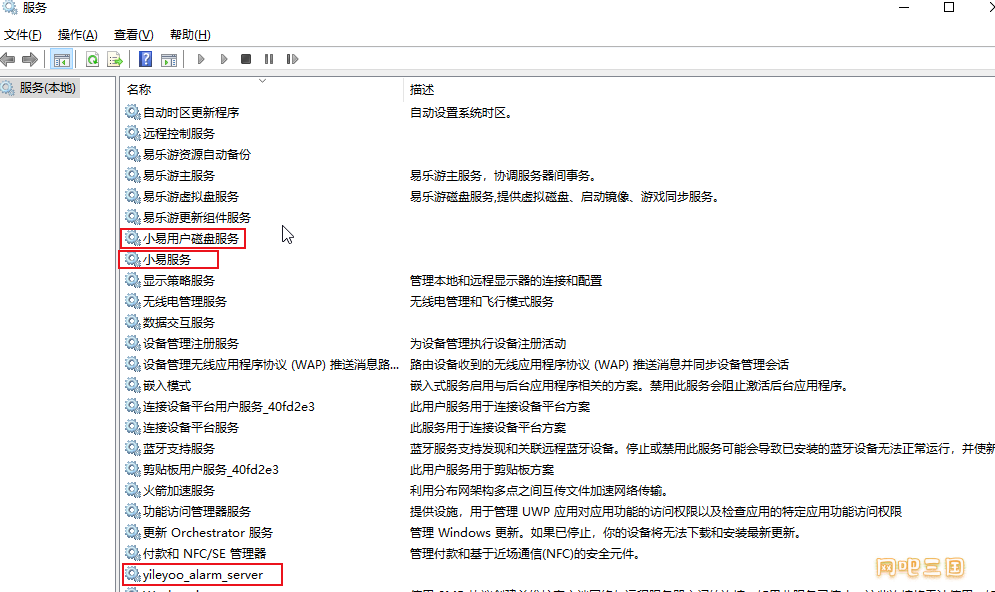This screenshot has width=995, height=592.
Task: Open the Help toolbar icon
Action: (145, 59)
